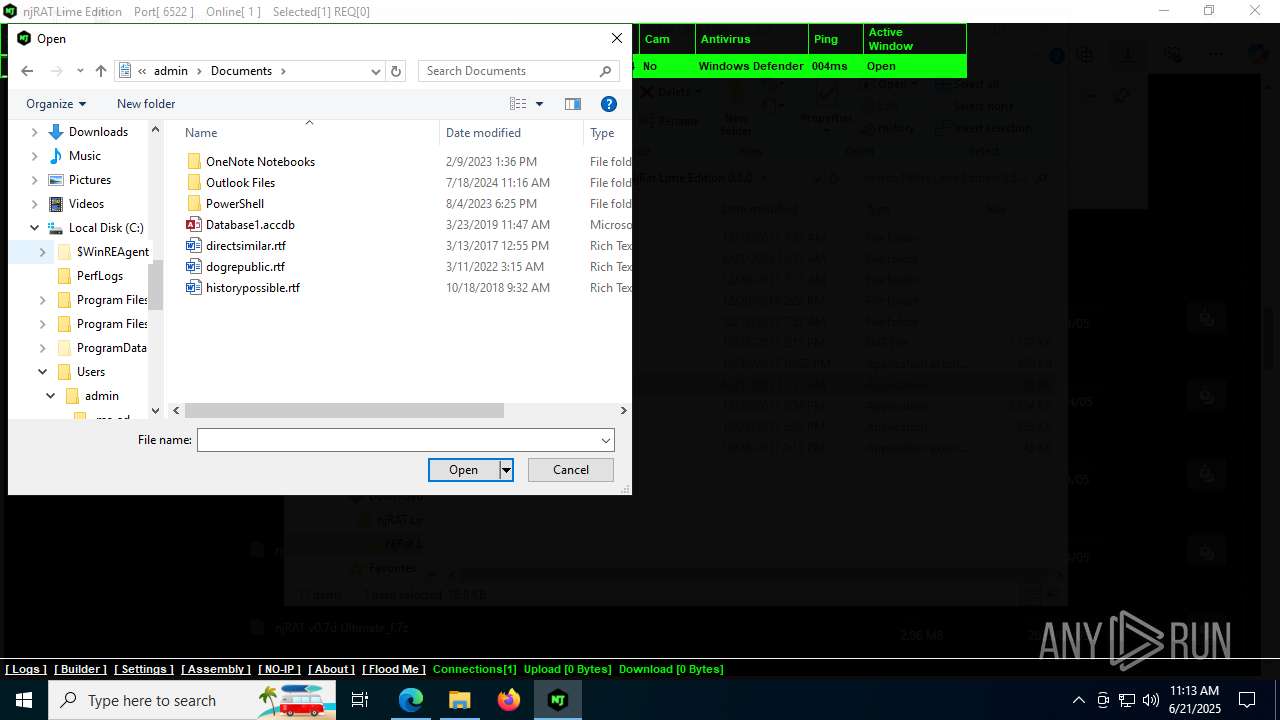The image size is (1280, 720).
Task: Open the njRAT Logs menu
Action: click(26, 669)
